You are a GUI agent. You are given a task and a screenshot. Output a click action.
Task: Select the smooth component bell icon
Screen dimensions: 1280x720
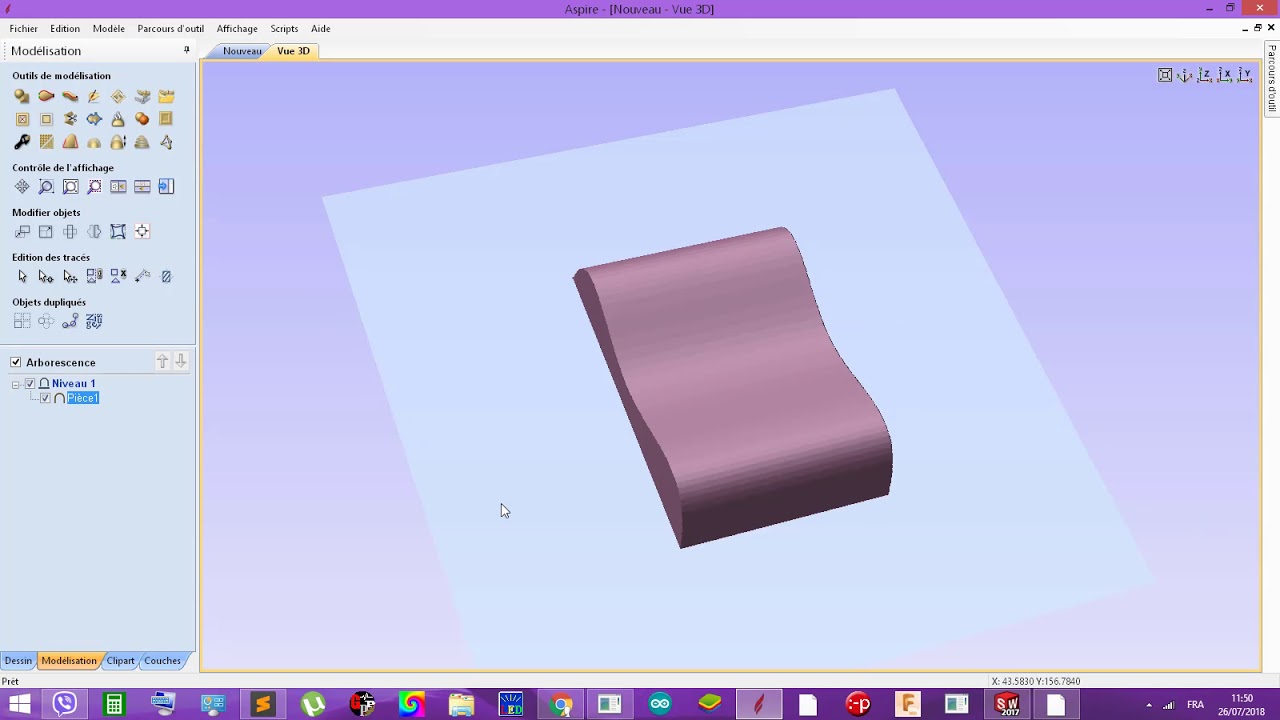coord(118,119)
